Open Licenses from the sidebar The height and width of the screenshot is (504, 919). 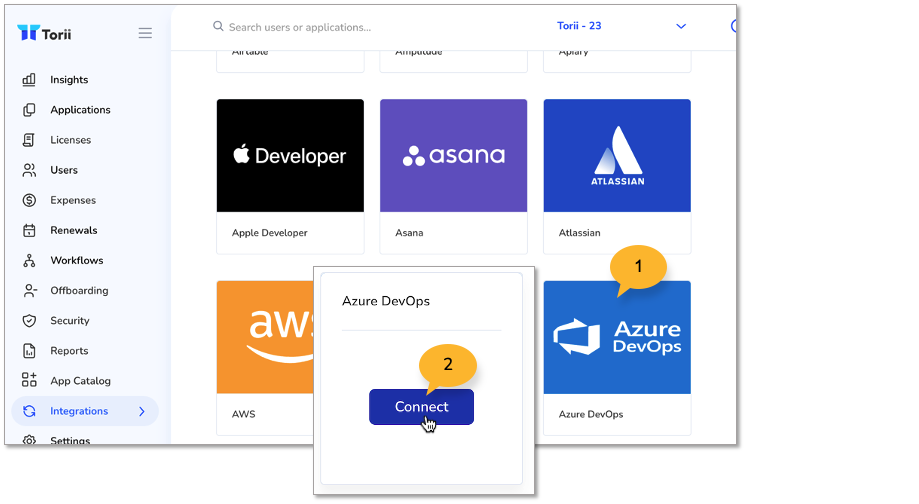(x=70, y=140)
